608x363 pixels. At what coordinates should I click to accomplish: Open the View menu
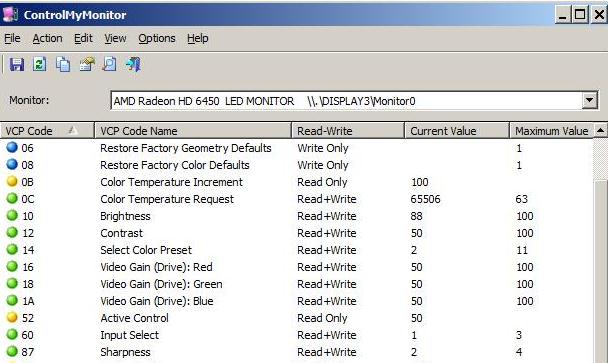point(115,38)
